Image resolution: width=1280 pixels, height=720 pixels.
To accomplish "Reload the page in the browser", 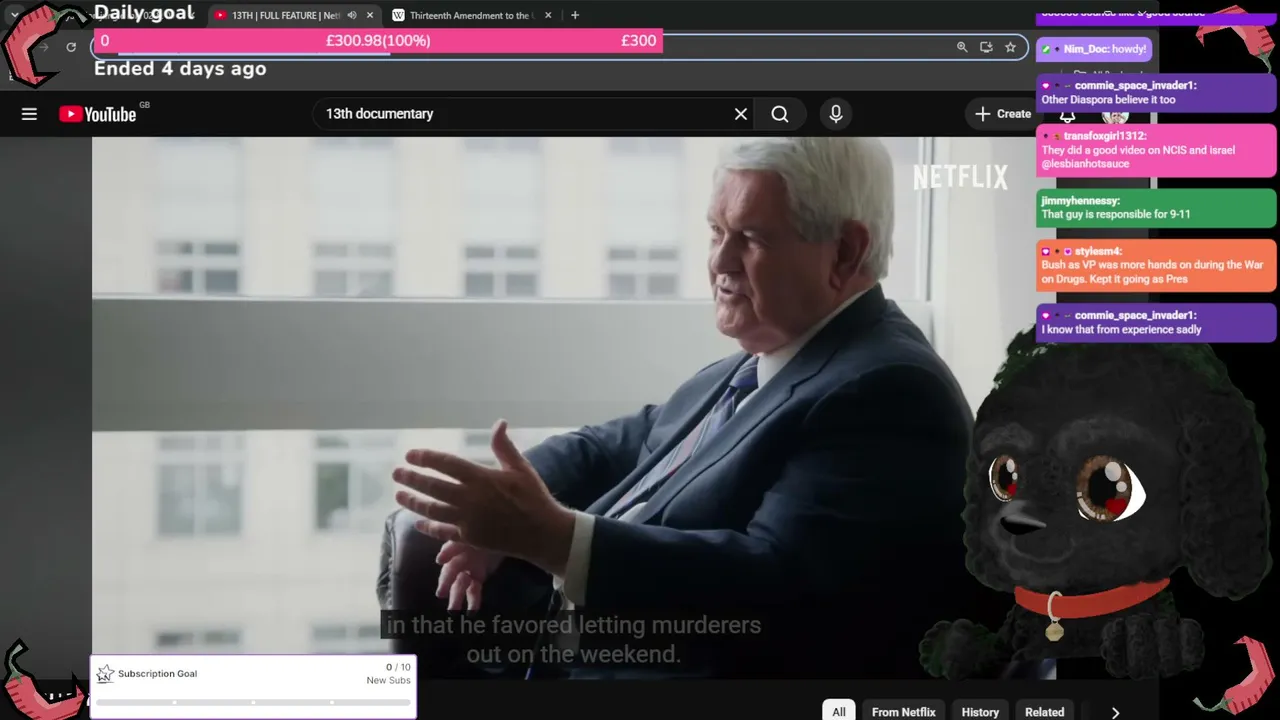I will 71,47.
